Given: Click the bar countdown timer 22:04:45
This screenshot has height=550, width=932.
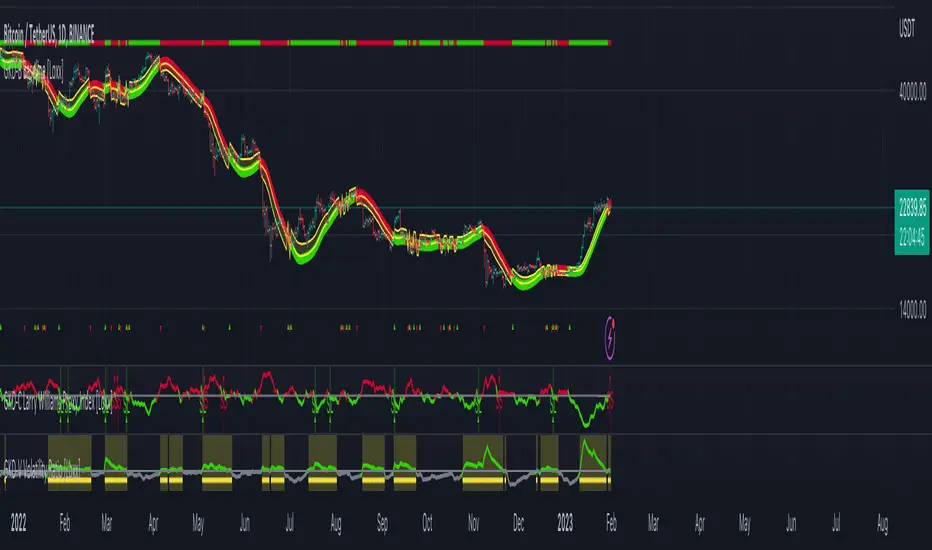Looking at the screenshot, I should pos(912,238).
